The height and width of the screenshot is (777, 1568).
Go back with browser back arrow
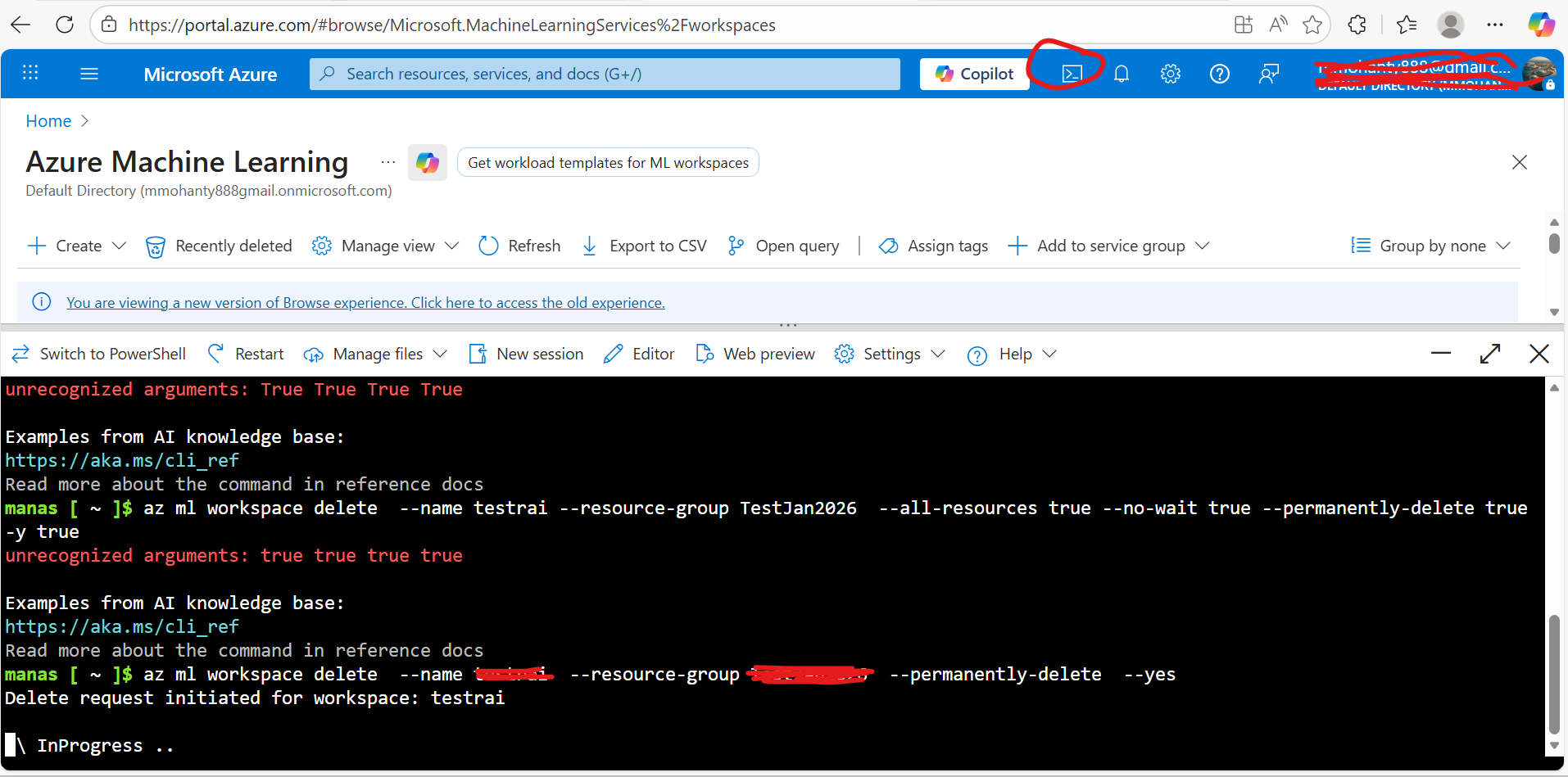(x=20, y=25)
